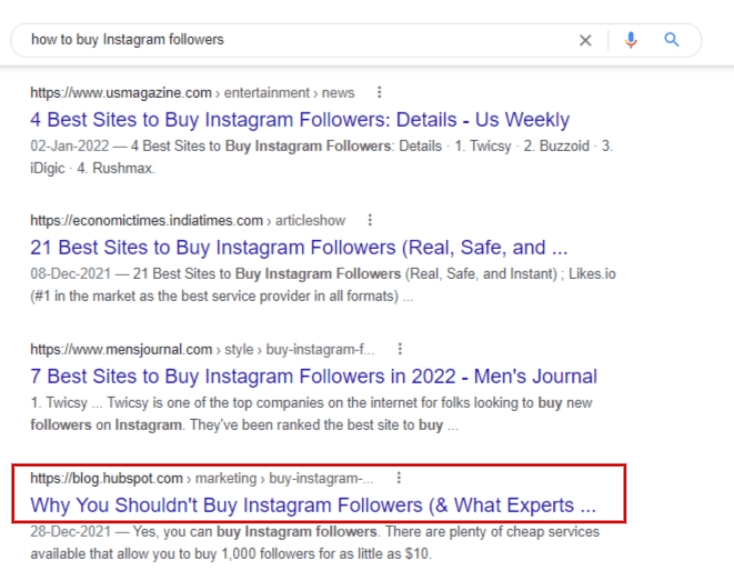Open the '7 Best Sites' Men's Journal result
The height and width of the screenshot is (580, 734).
point(313,377)
